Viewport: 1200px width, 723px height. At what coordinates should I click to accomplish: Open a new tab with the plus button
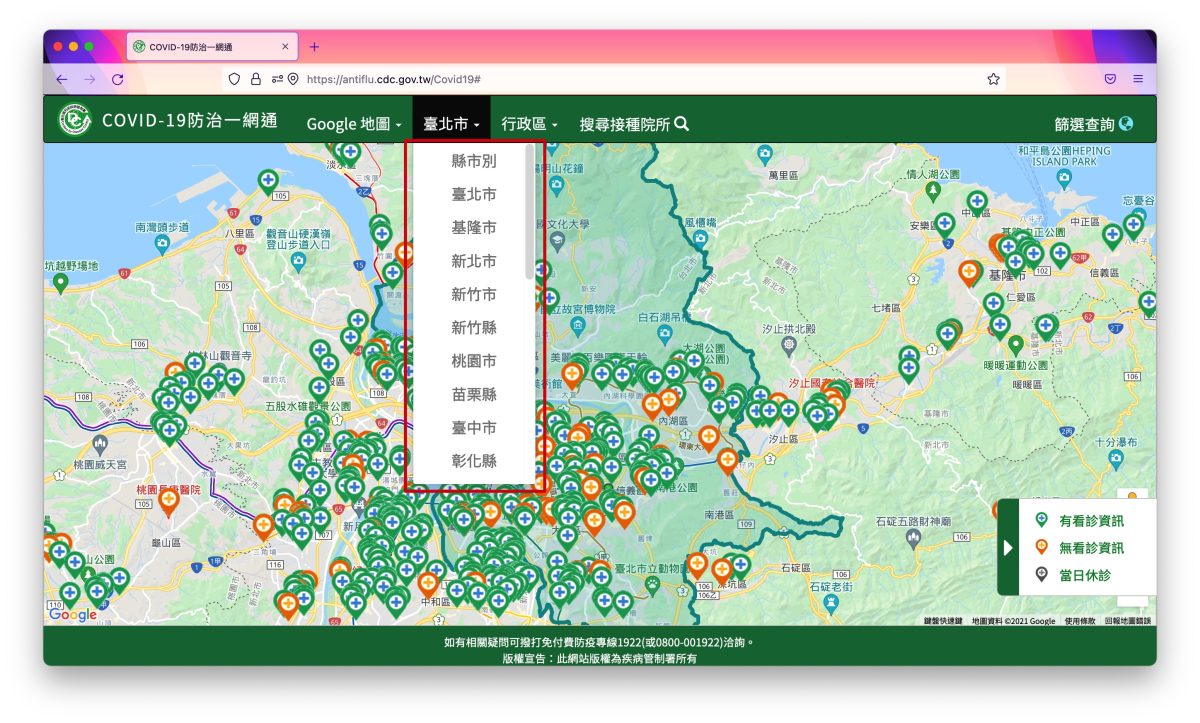tap(314, 47)
